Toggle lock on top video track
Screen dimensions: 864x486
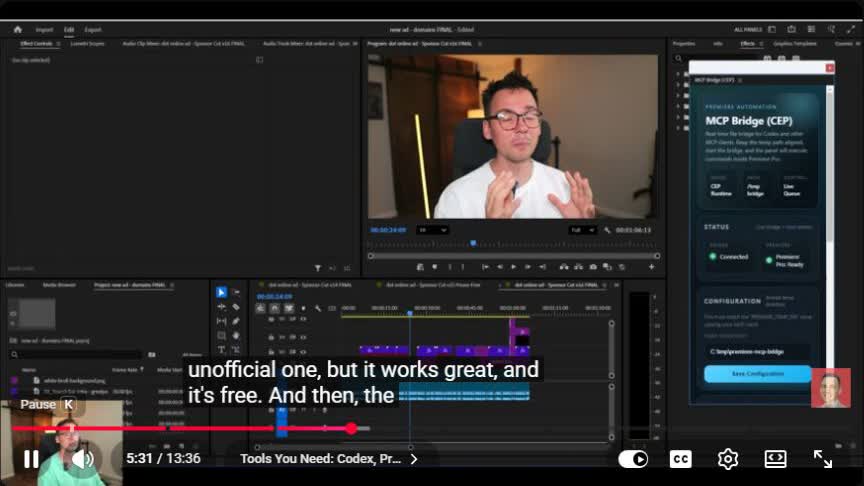[x=271, y=319]
